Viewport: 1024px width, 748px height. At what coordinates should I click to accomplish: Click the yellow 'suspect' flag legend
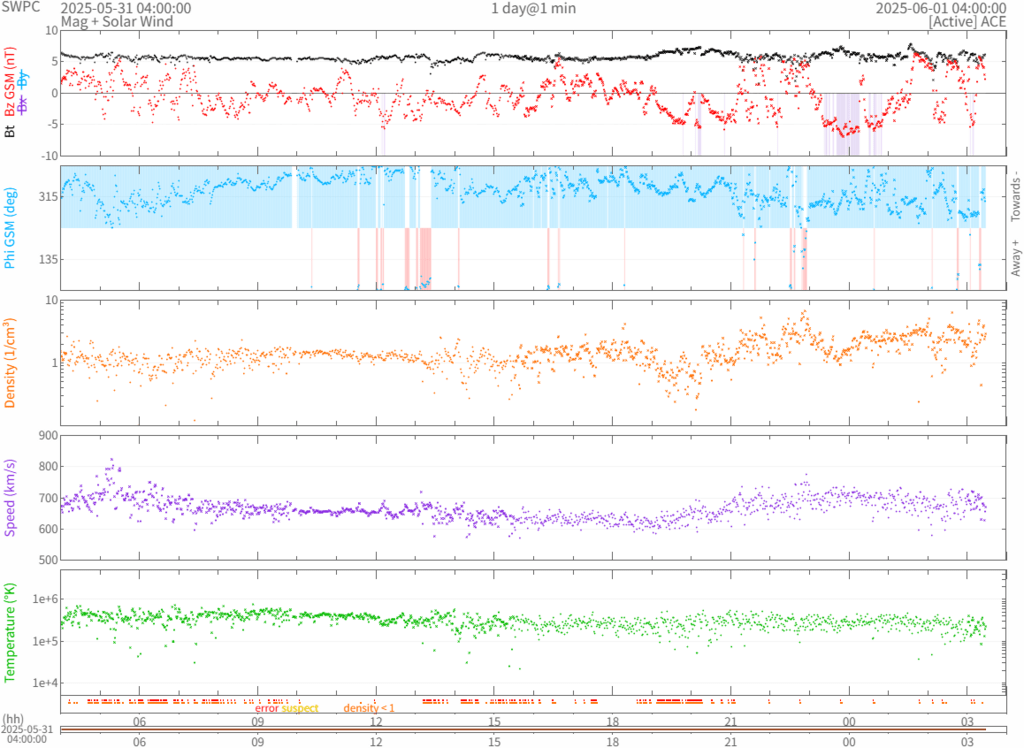[x=300, y=708]
